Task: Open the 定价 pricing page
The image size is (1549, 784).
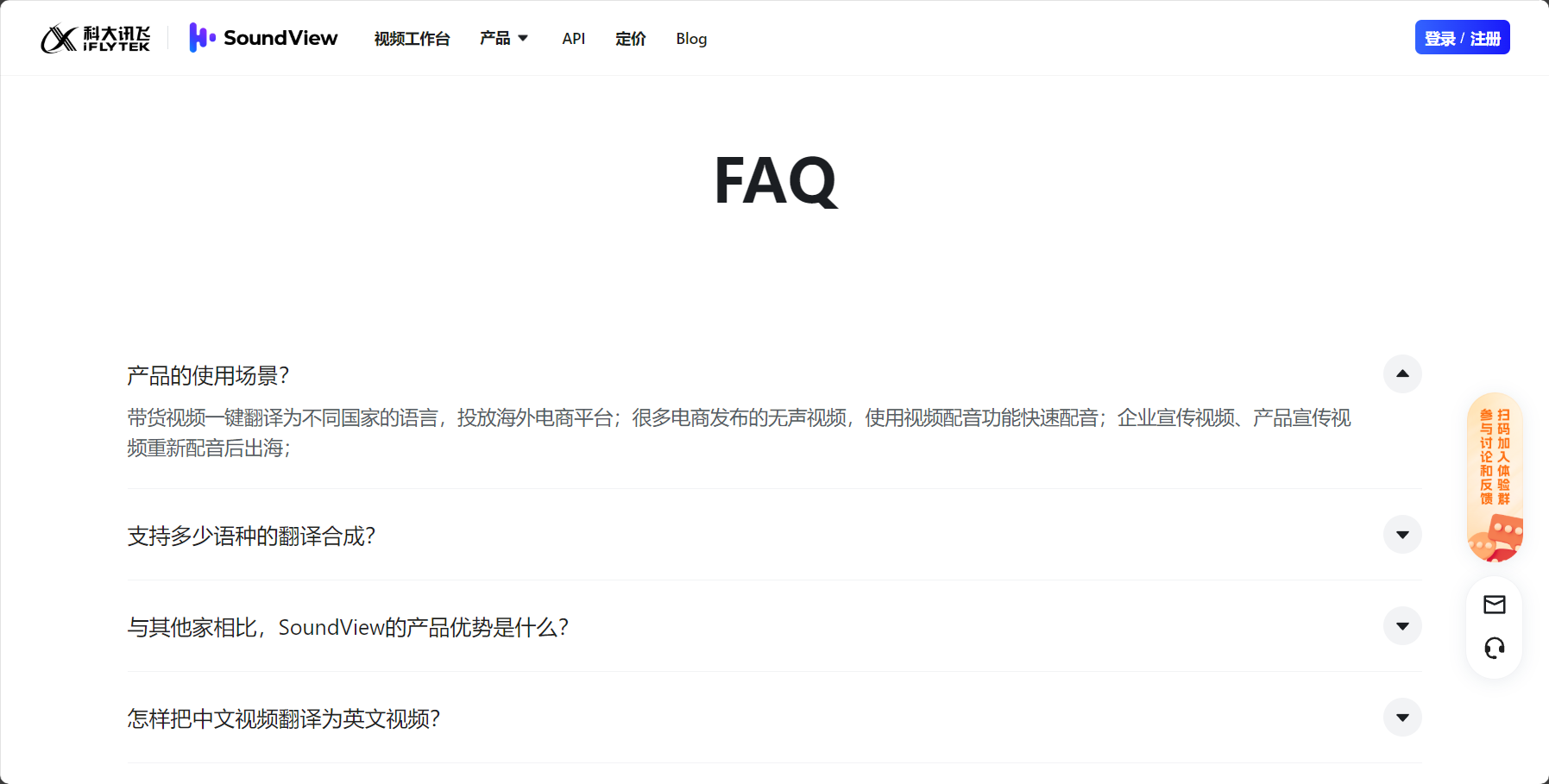Action: point(630,39)
